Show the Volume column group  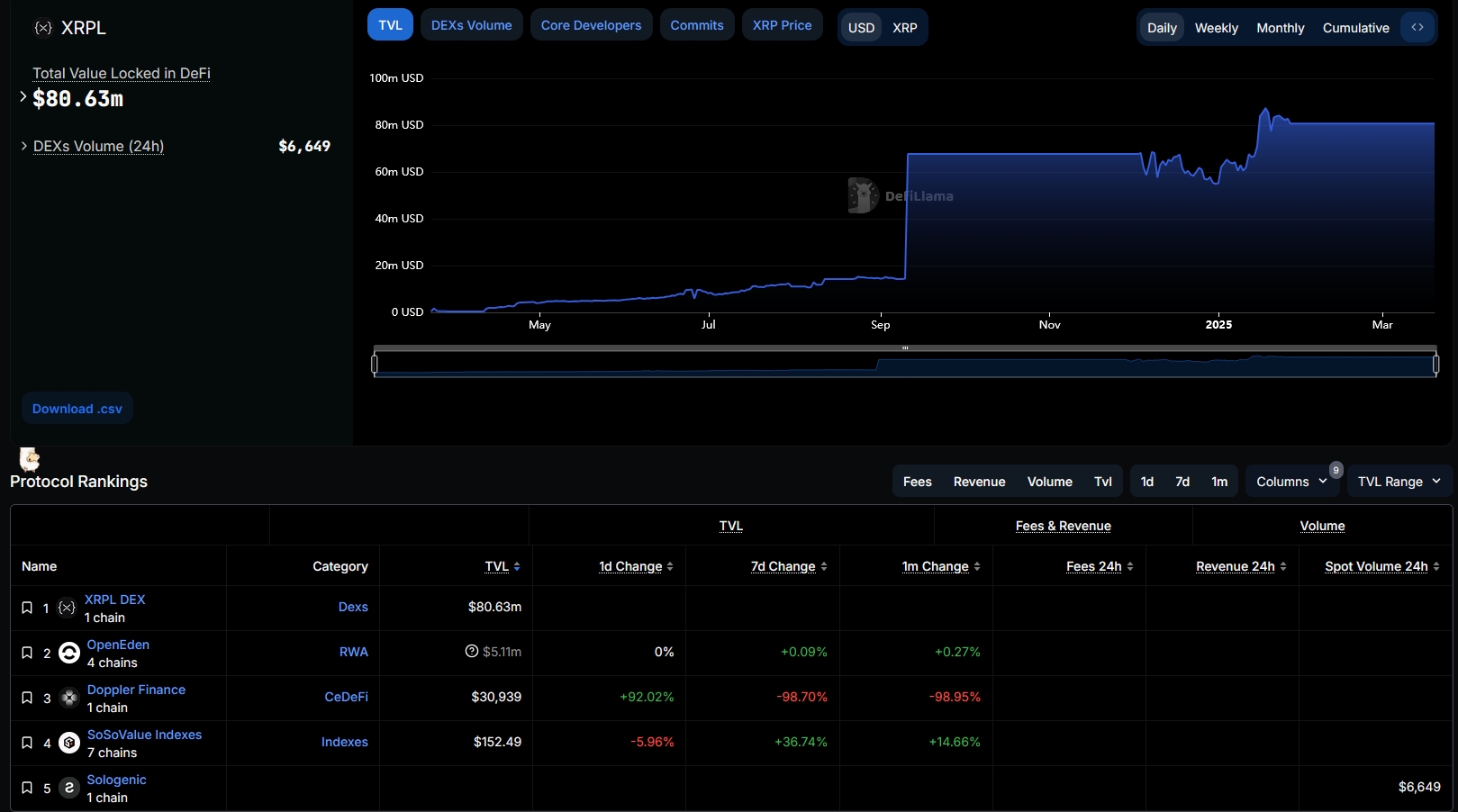[1050, 482]
